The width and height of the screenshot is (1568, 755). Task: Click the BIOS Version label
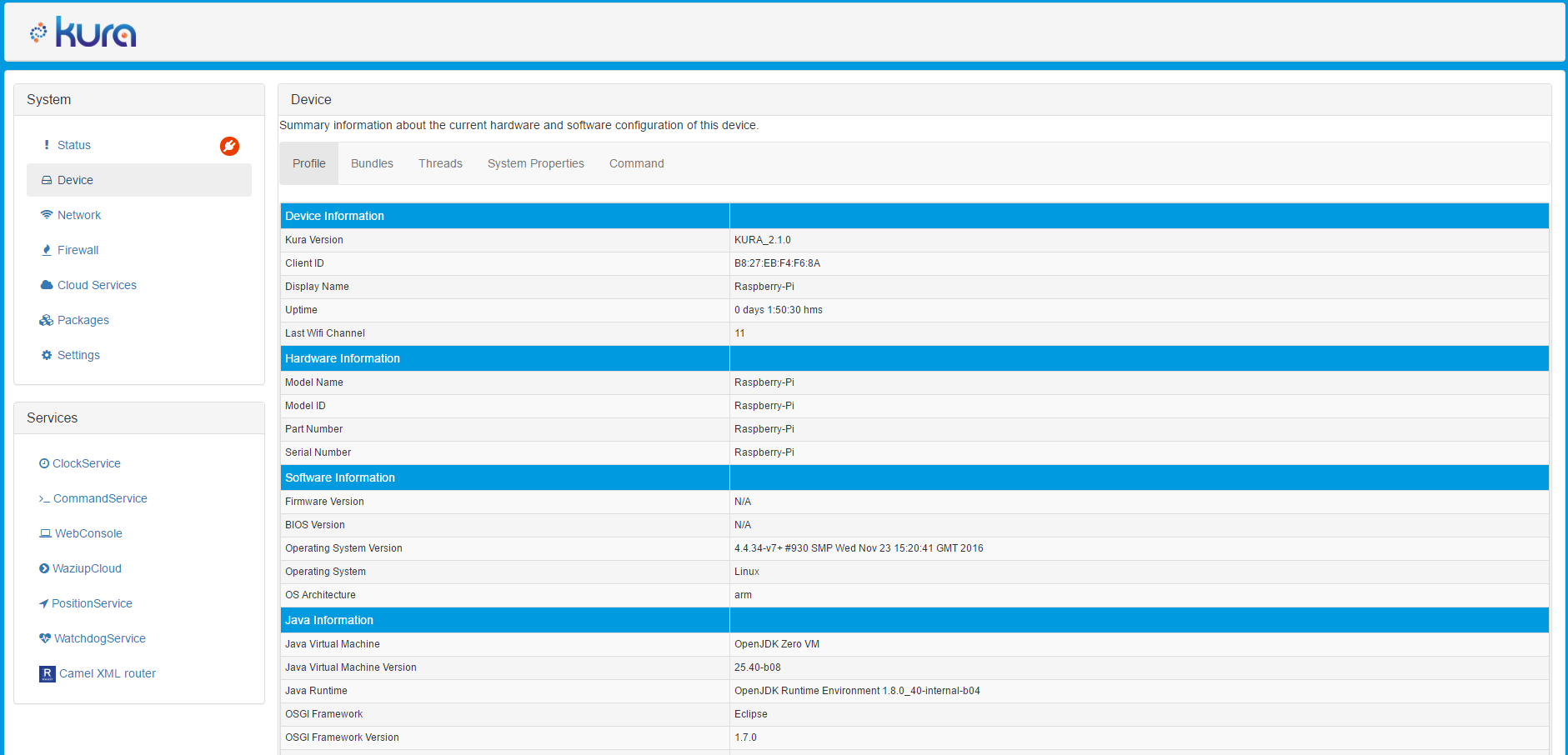tap(315, 525)
